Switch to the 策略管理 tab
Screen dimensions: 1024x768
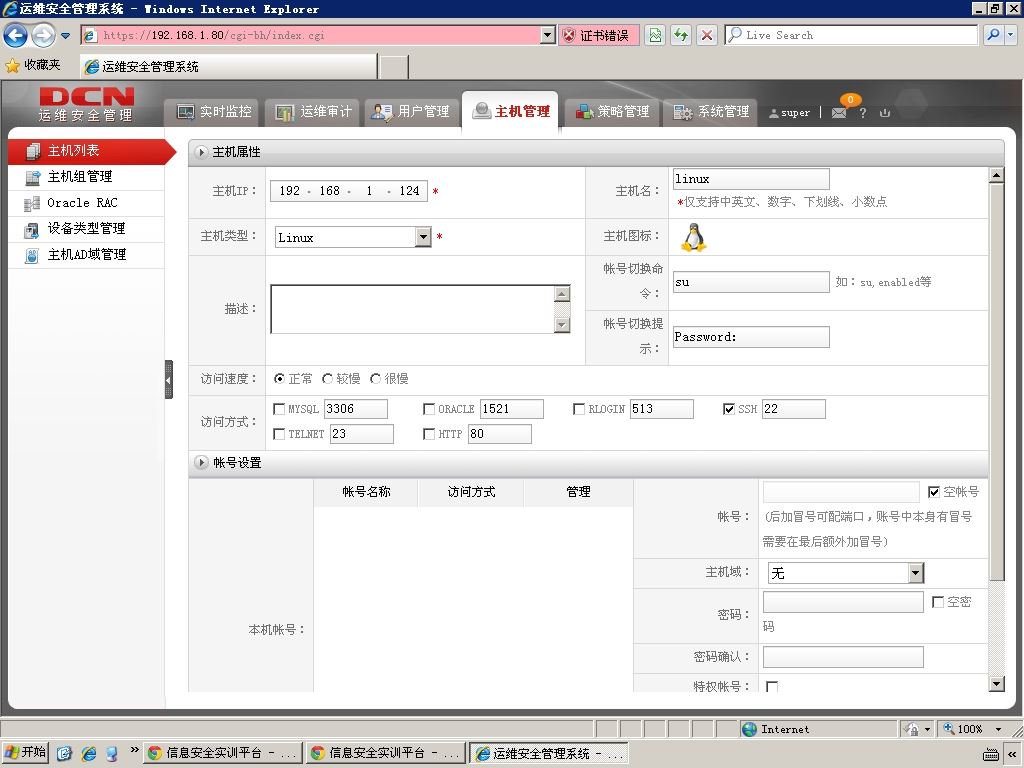(613, 112)
